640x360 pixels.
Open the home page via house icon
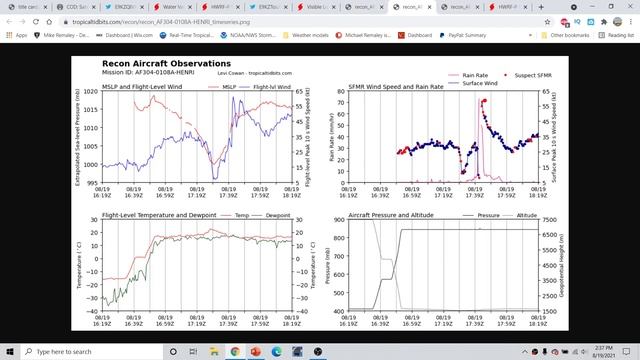tap(49, 22)
